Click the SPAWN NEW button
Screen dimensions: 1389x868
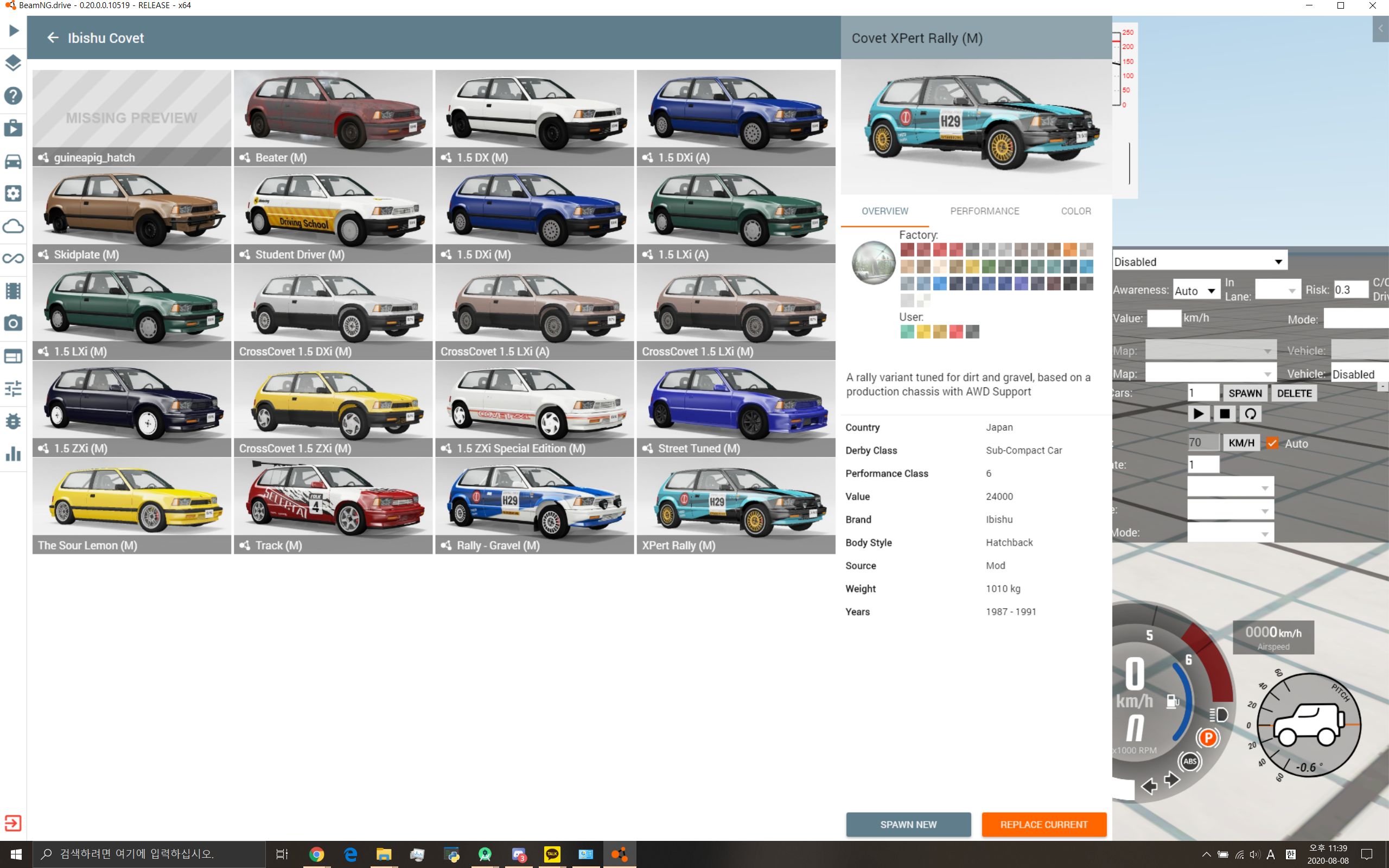[x=908, y=825]
